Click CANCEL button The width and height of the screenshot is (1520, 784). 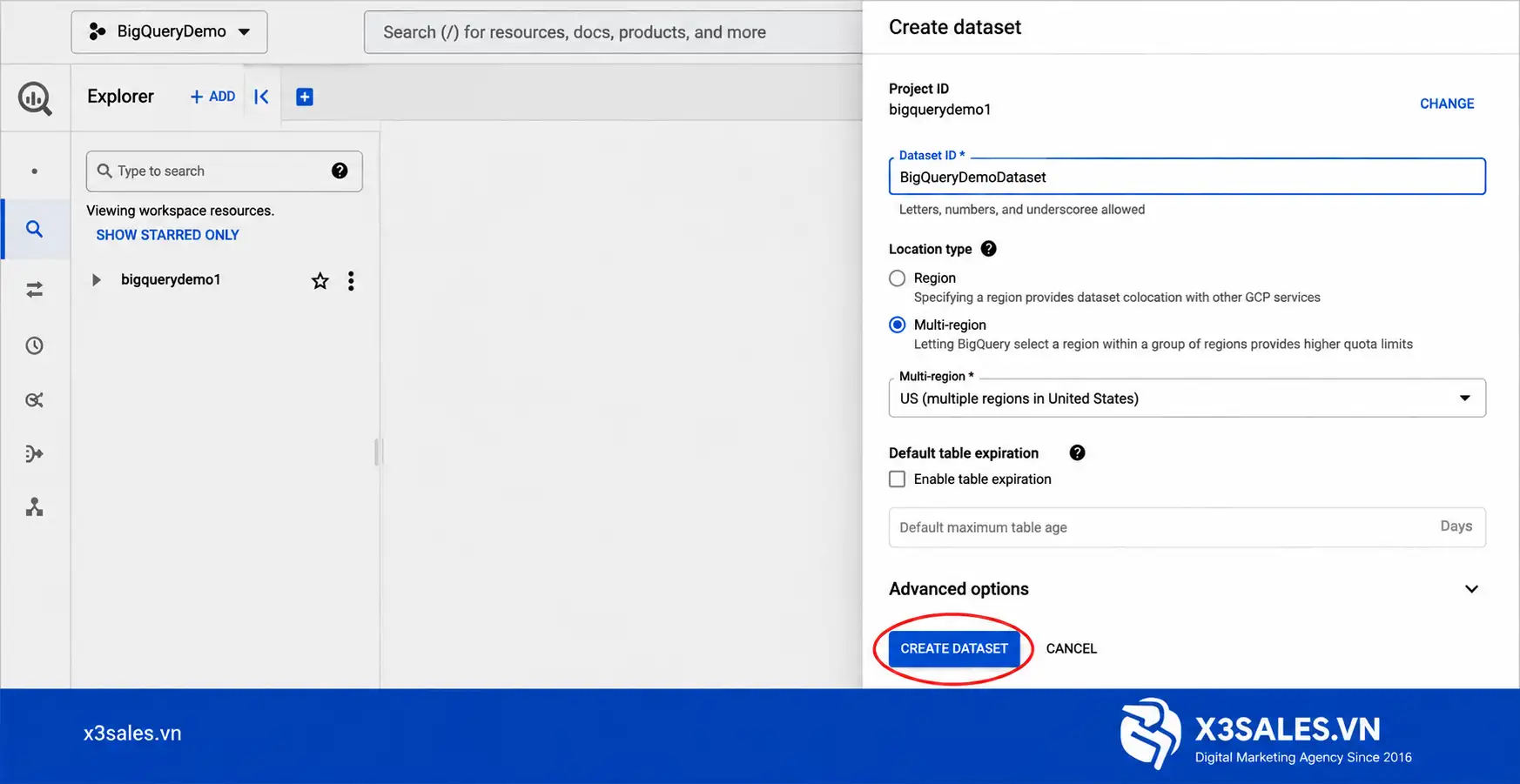click(x=1071, y=649)
